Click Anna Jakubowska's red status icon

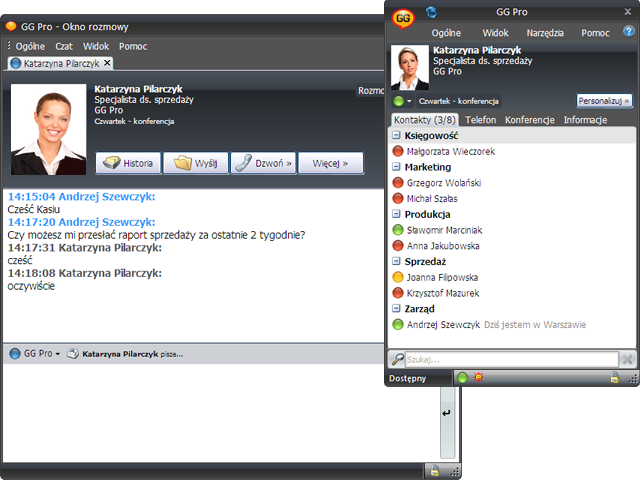point(398,246)
